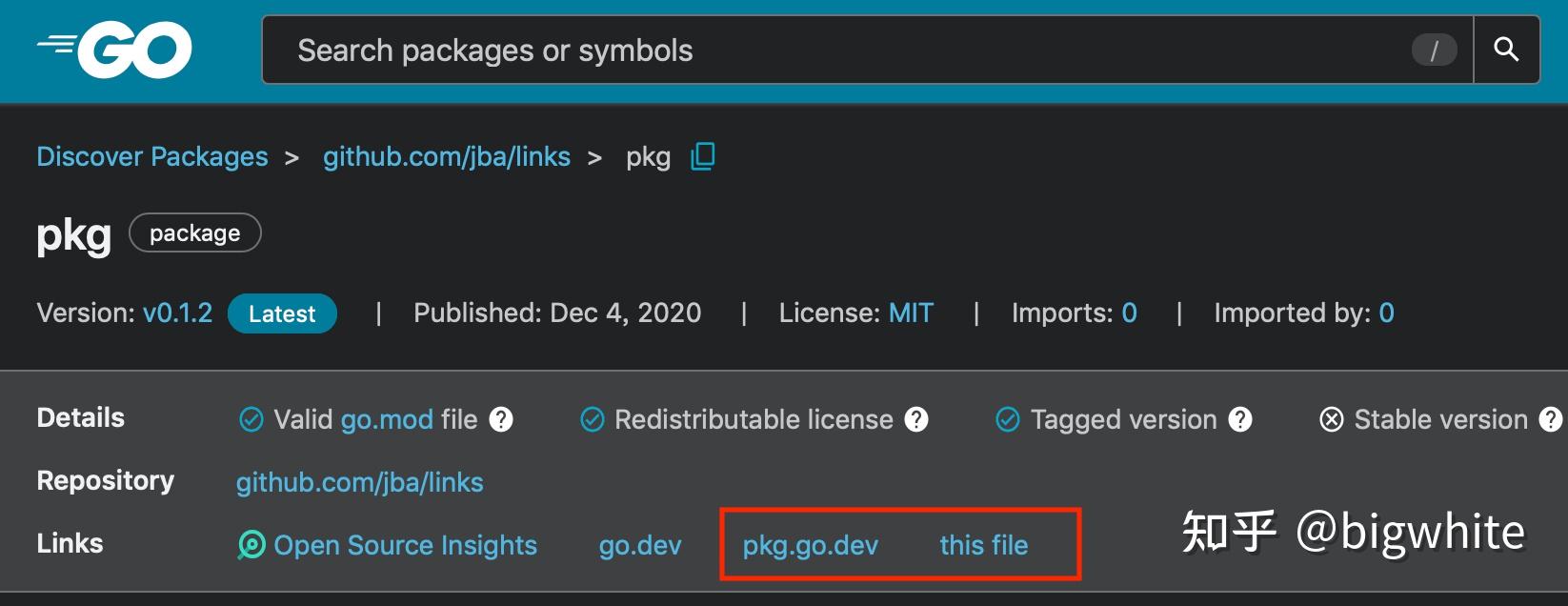The width and height of the screenshot is (1568, 606).
Task: Open the Imported by count link
Action: [x=1387, y=313]
